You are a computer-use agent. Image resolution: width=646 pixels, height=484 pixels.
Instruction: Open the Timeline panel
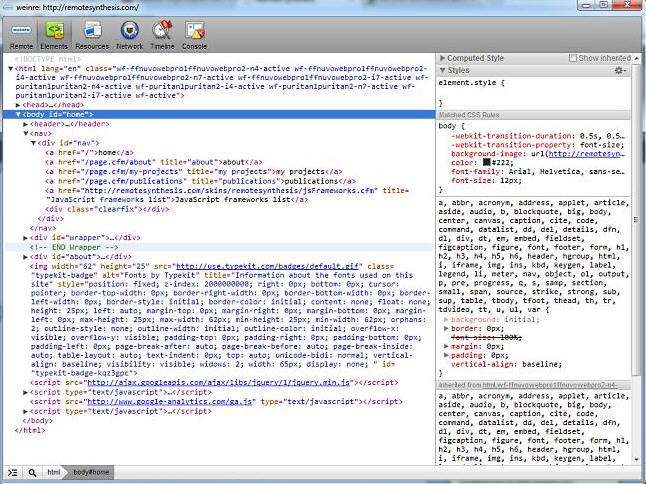162,36
